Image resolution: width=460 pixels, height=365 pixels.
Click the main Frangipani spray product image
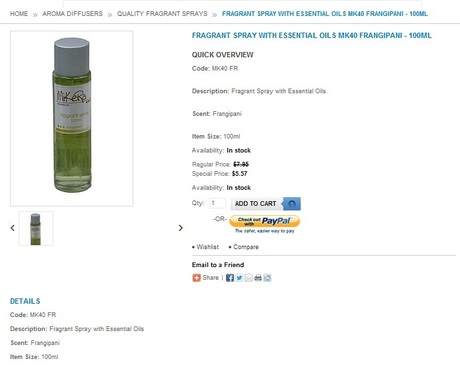(72, 118)
